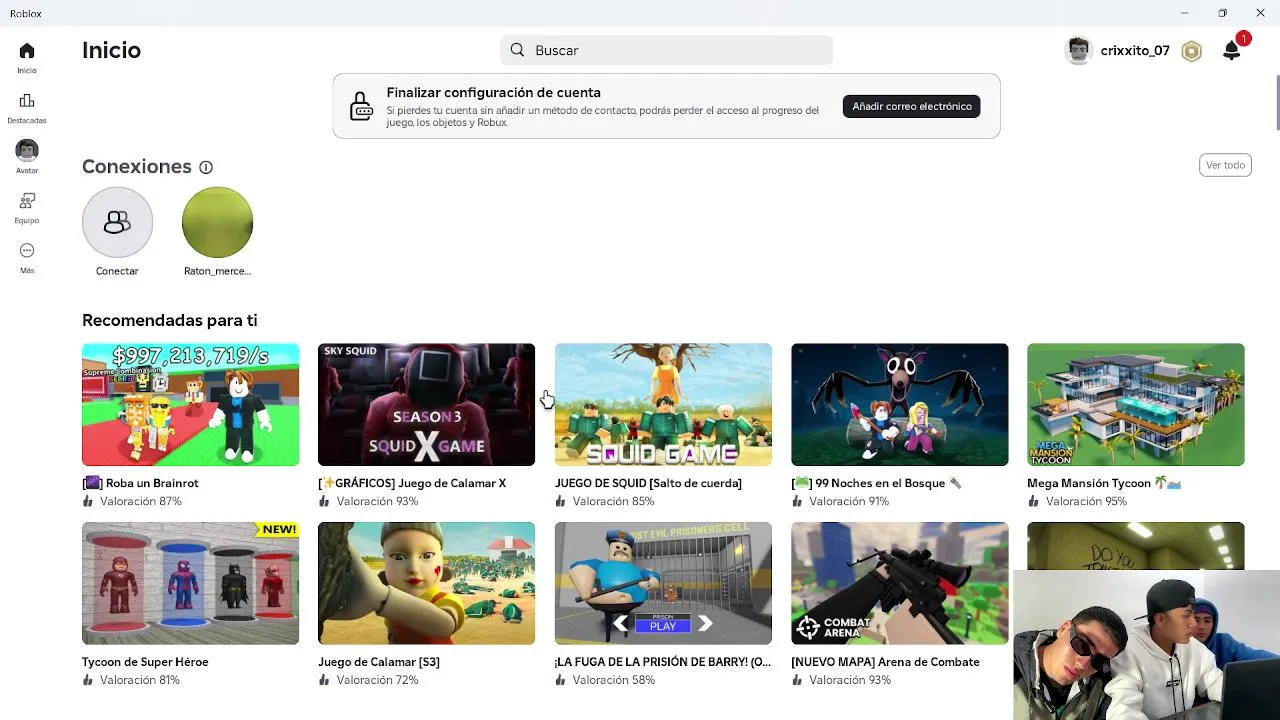The width and height of the screenshot is (1280, 720).
Task: Open the Inicio home sidebar icon
Action: tap(27, 51)
